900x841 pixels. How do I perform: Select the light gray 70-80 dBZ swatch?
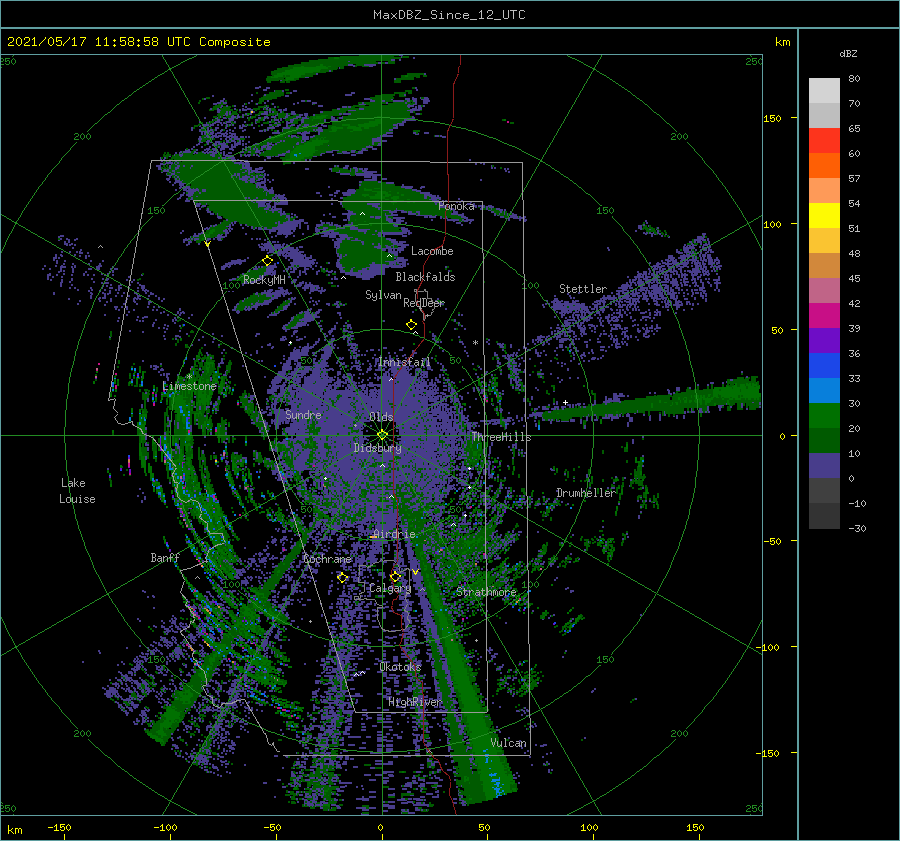point(824,91)
